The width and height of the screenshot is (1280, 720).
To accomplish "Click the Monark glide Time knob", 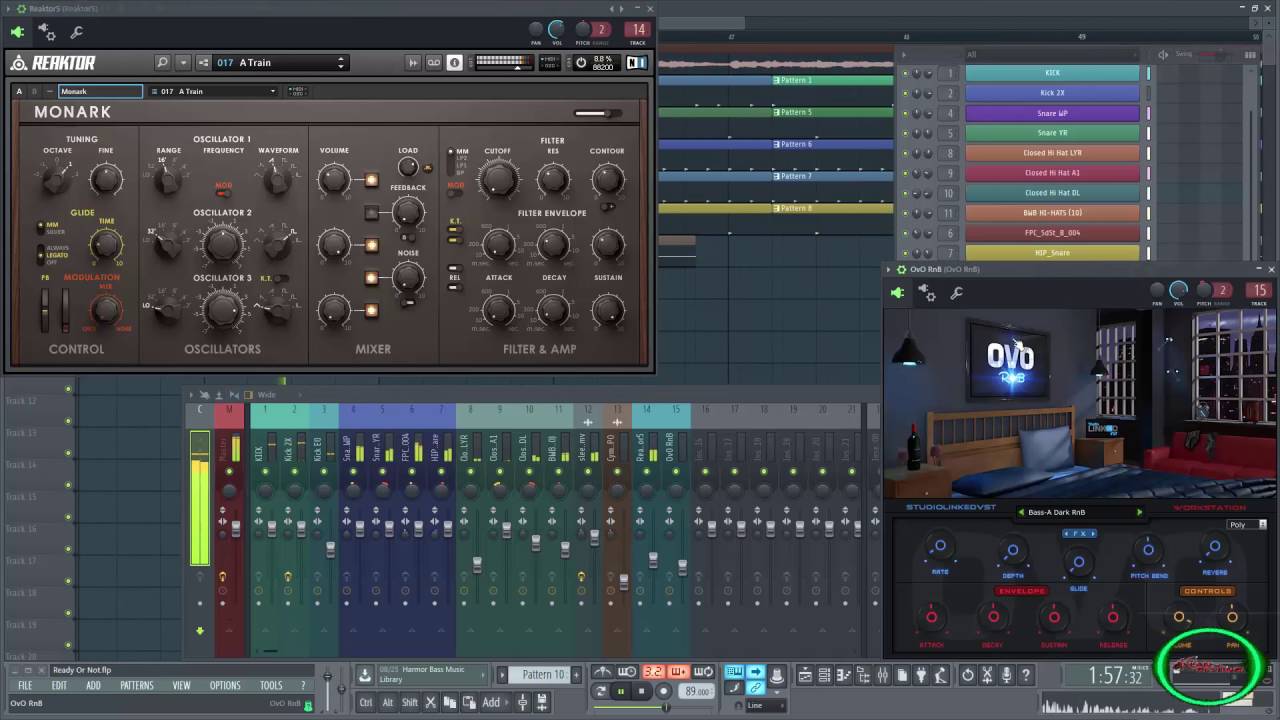I will tap(106, 244).
